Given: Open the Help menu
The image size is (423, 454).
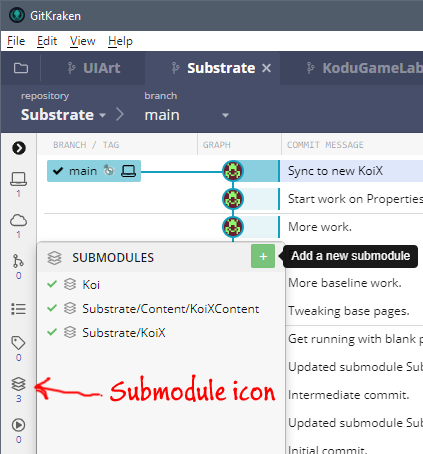Looking at the screenshot, I should pyautogui.click(x=120, y=41).
